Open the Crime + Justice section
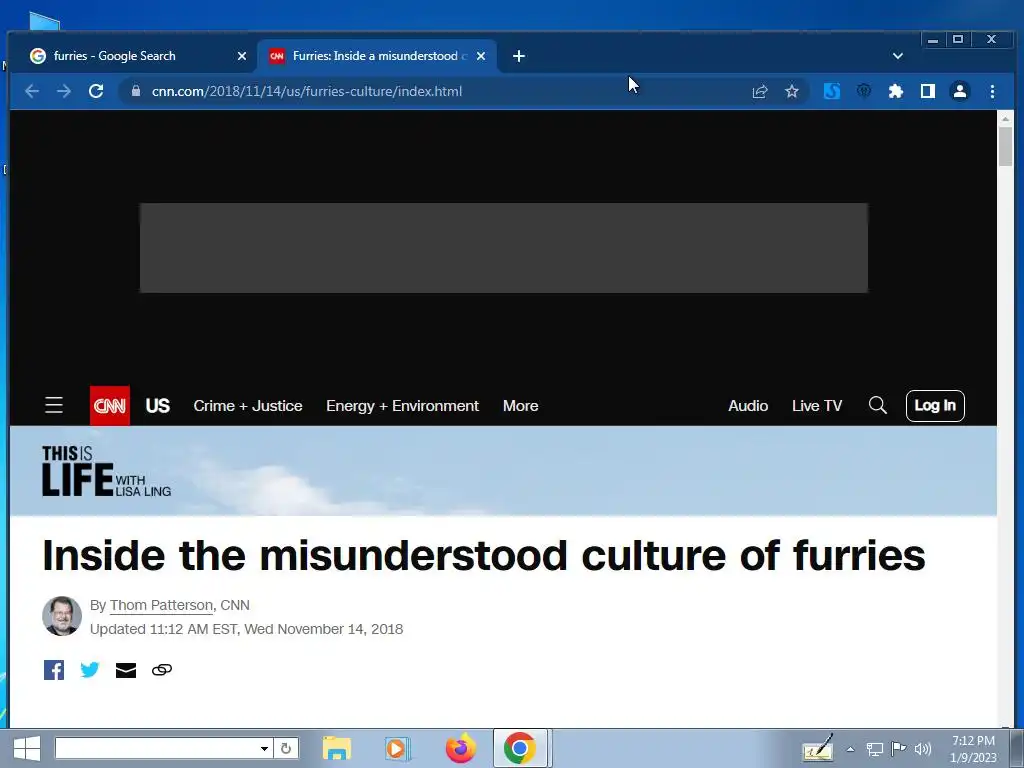Screen dimensions: 1024x768 [248, 406]
